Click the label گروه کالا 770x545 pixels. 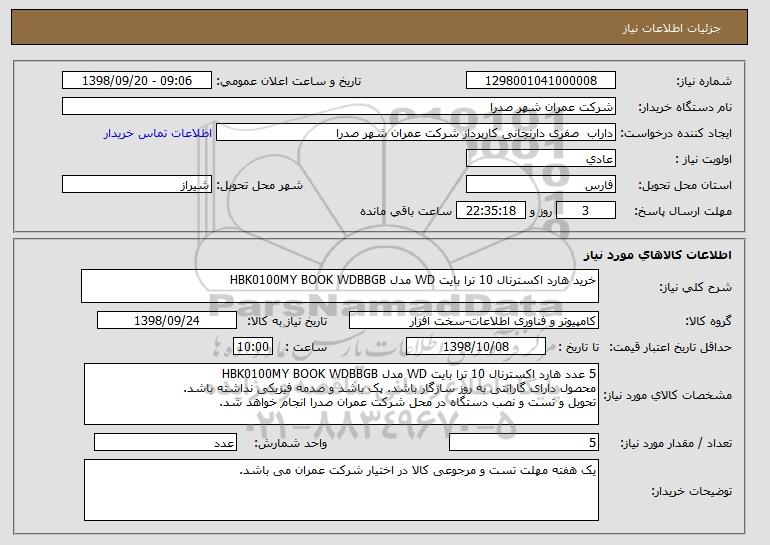tap(708, 321)
